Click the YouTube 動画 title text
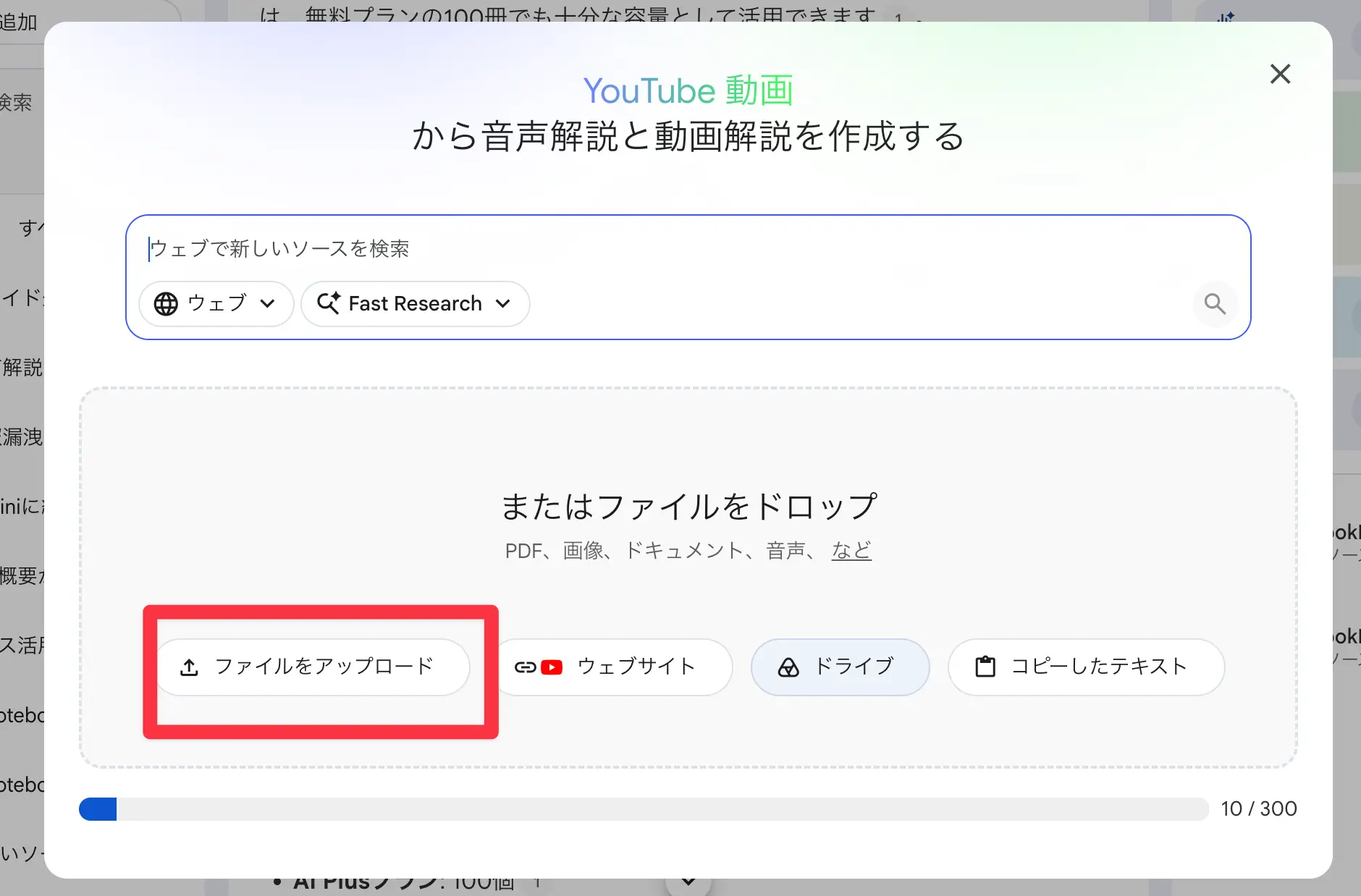The image size is (1361, 896). pyautogui.click(x=688, y=90)
